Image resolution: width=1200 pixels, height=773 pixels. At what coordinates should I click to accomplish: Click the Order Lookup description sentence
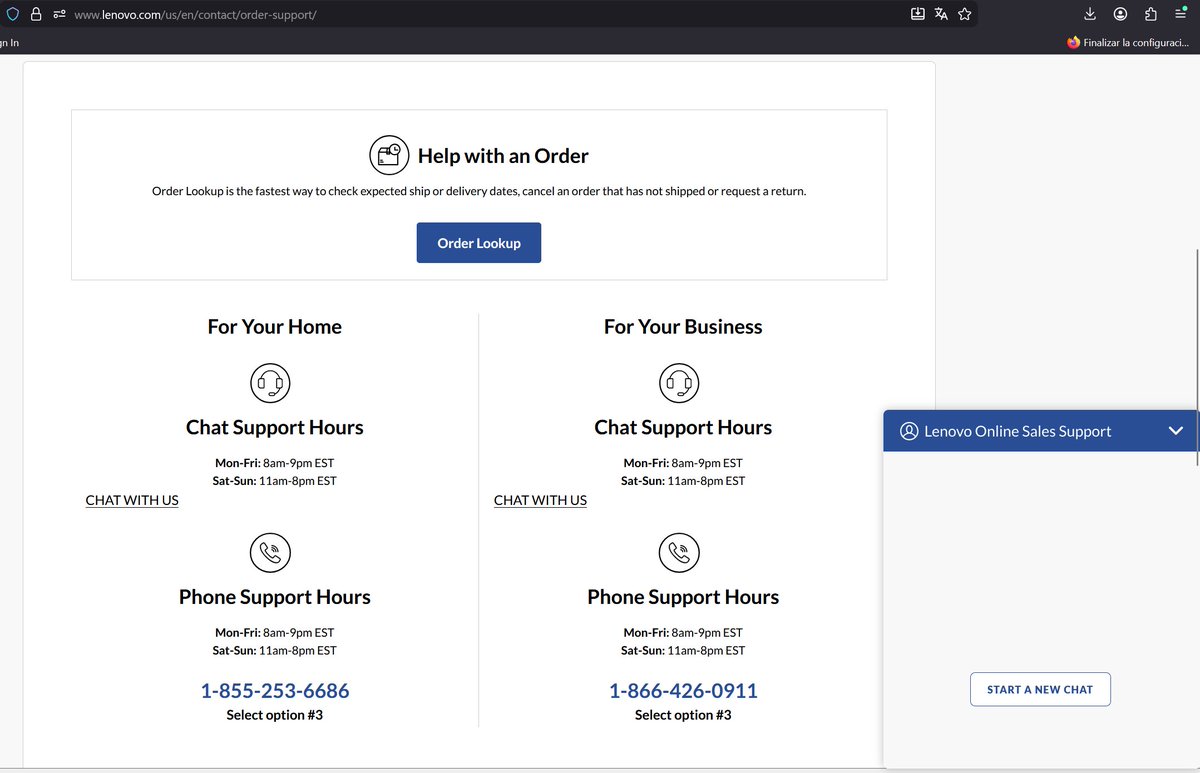[479, 191]
